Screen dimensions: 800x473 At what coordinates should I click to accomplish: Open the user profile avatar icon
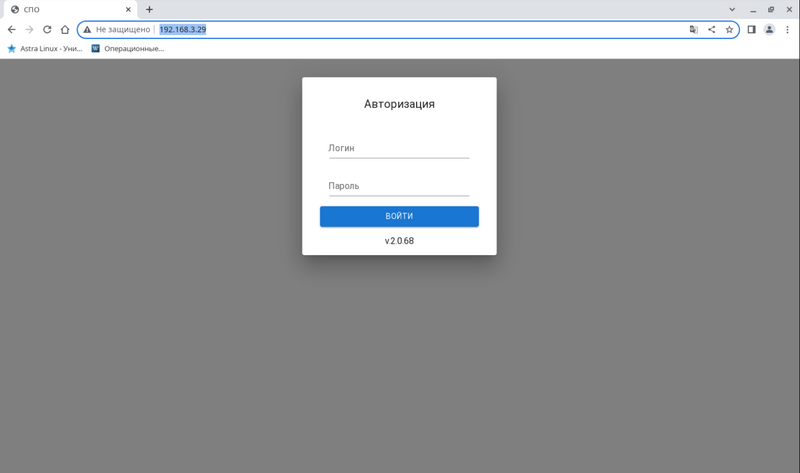click(x=769, y=30)
